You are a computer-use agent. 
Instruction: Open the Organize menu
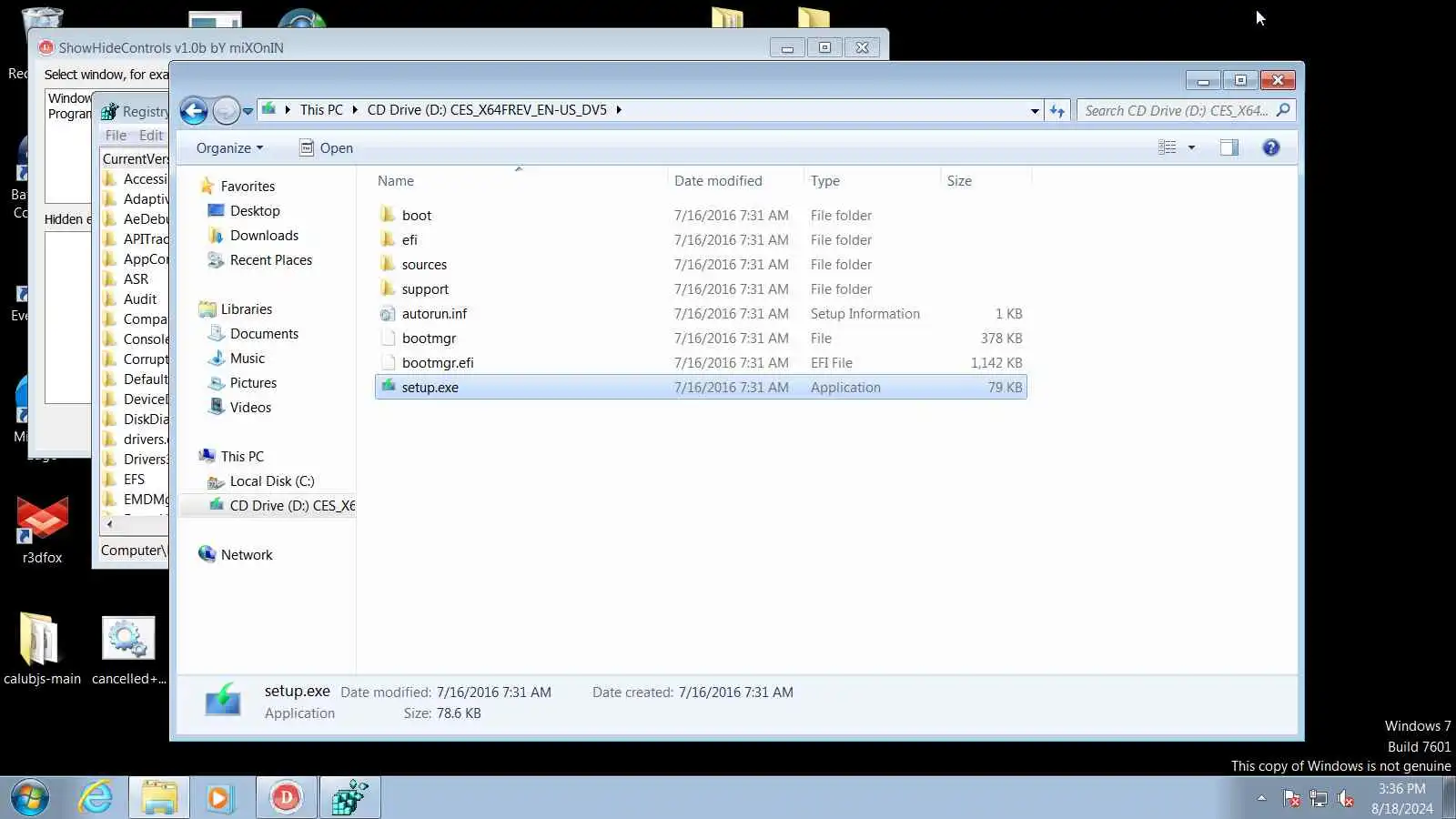pos(229,148)
